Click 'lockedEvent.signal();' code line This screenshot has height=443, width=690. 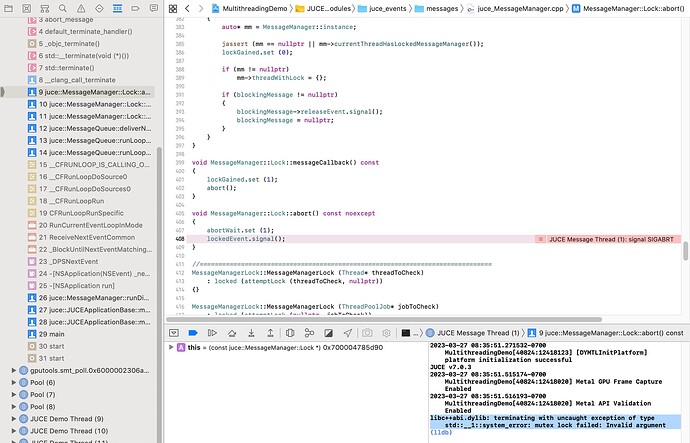pyautogui.click(x=246, y=239)
